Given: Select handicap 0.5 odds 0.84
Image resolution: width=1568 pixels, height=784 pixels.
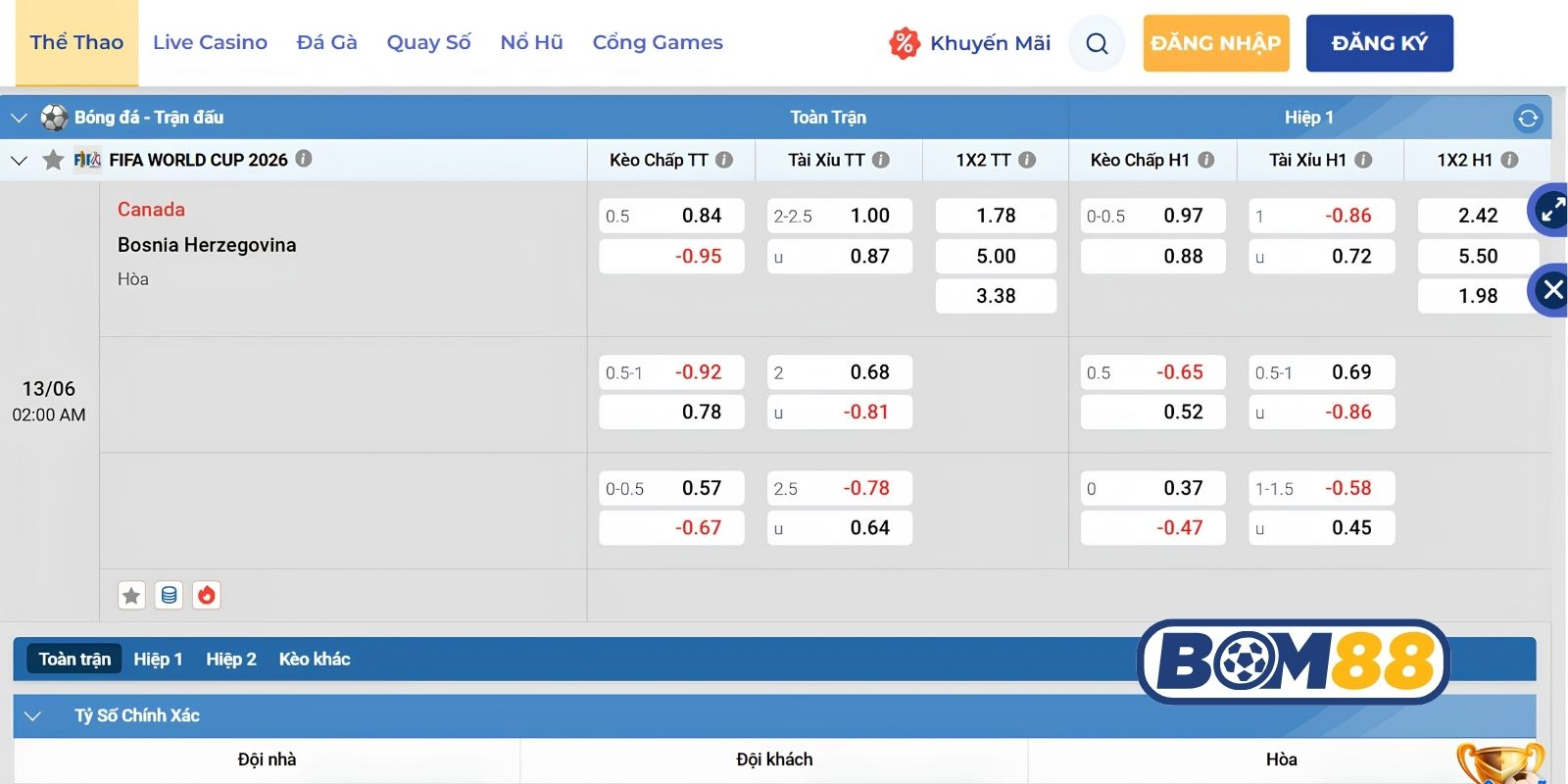Looking at the screenshot, I should [671, 216].
